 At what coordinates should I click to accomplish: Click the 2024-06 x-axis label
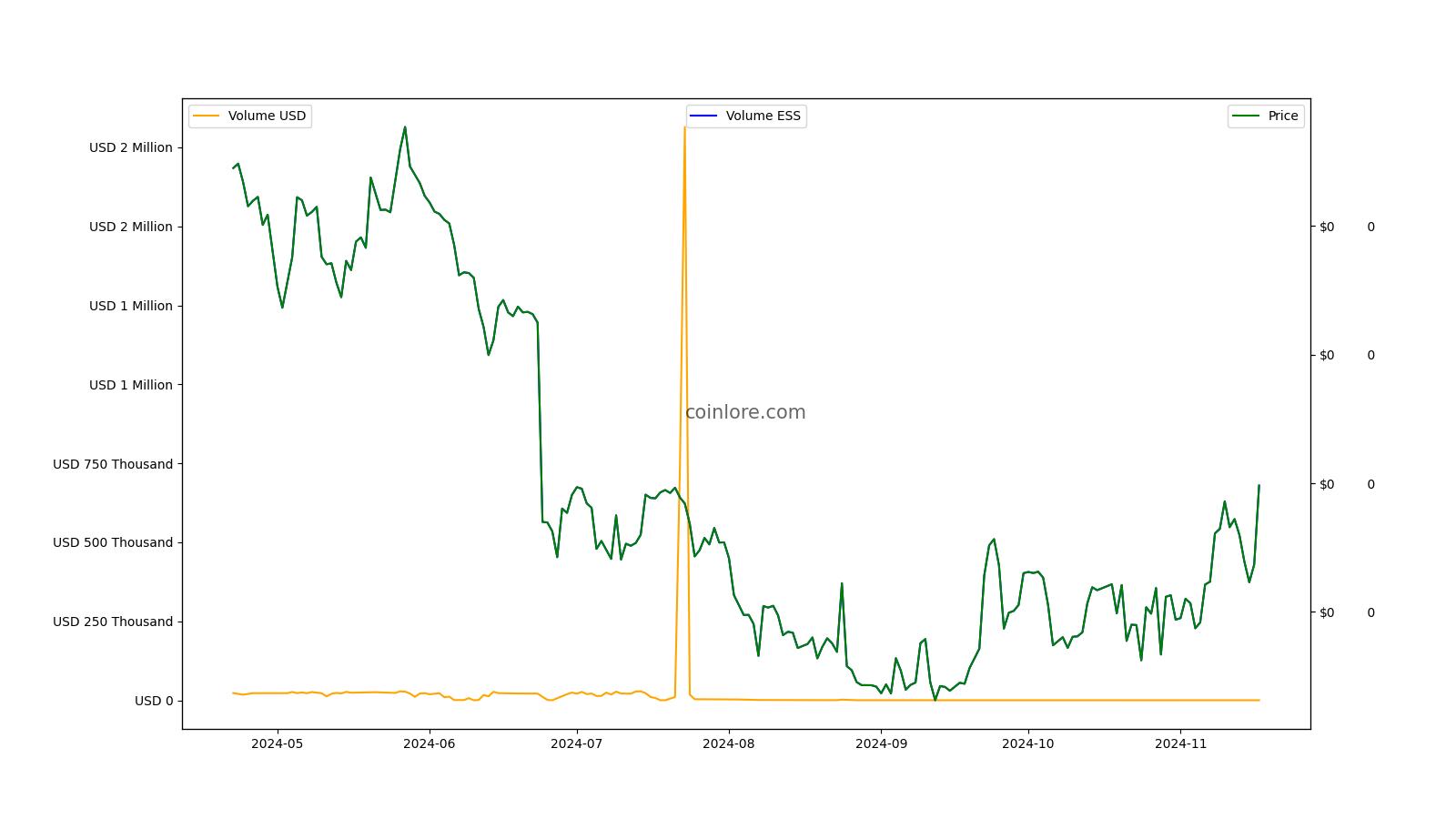[429, 743]
